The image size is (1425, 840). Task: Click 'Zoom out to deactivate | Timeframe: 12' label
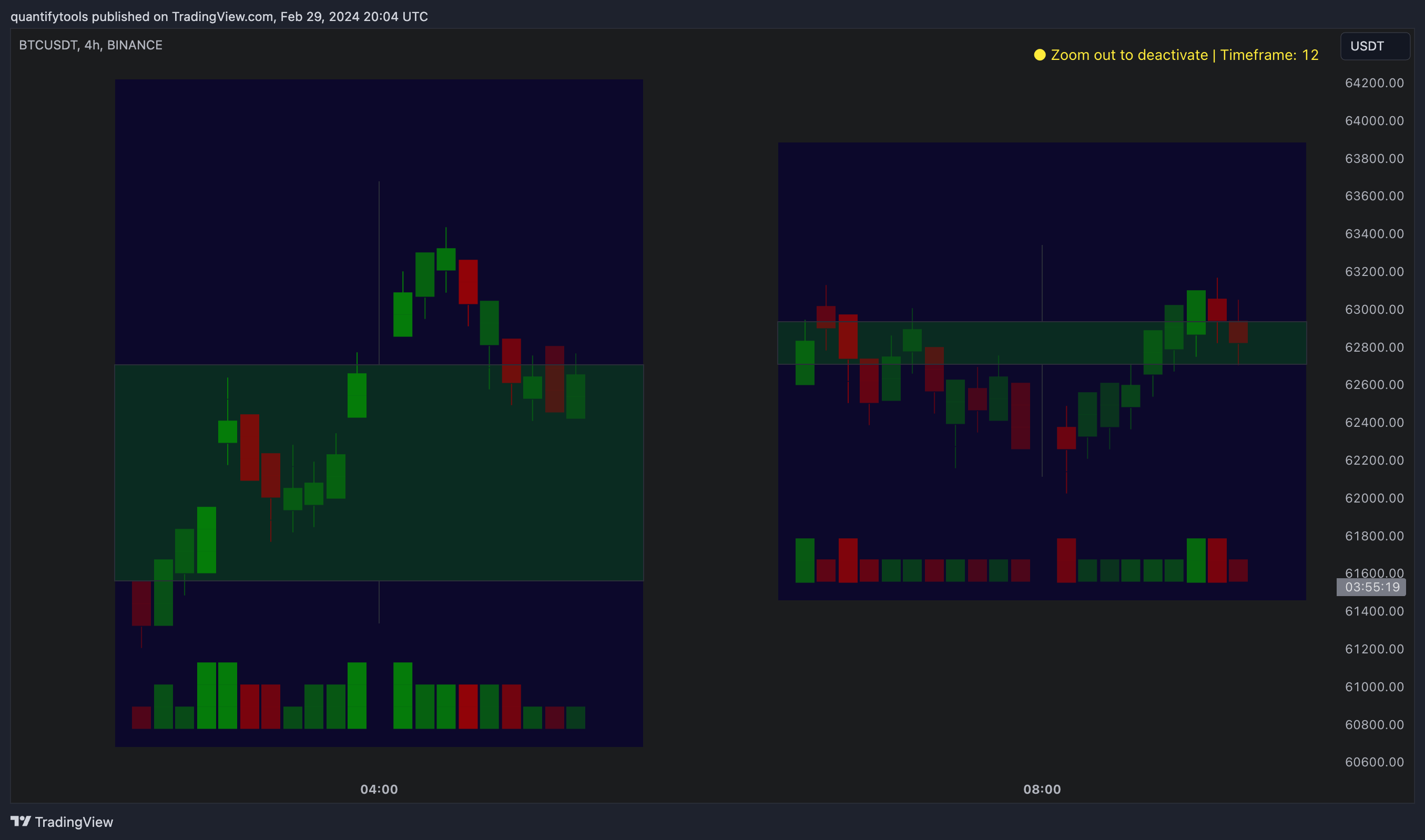tap(1184, 55)
